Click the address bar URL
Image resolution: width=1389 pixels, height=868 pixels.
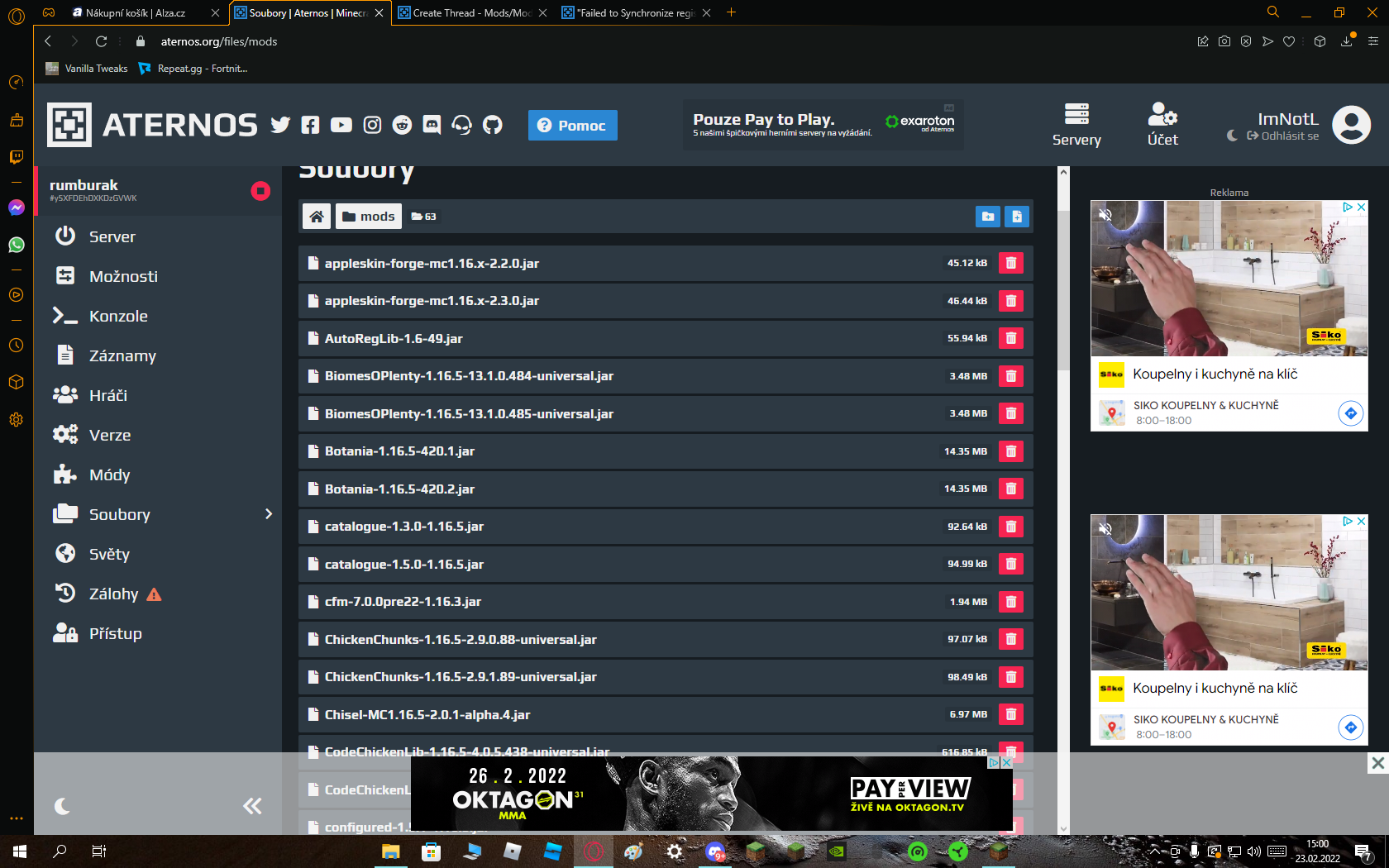point(219,41)
